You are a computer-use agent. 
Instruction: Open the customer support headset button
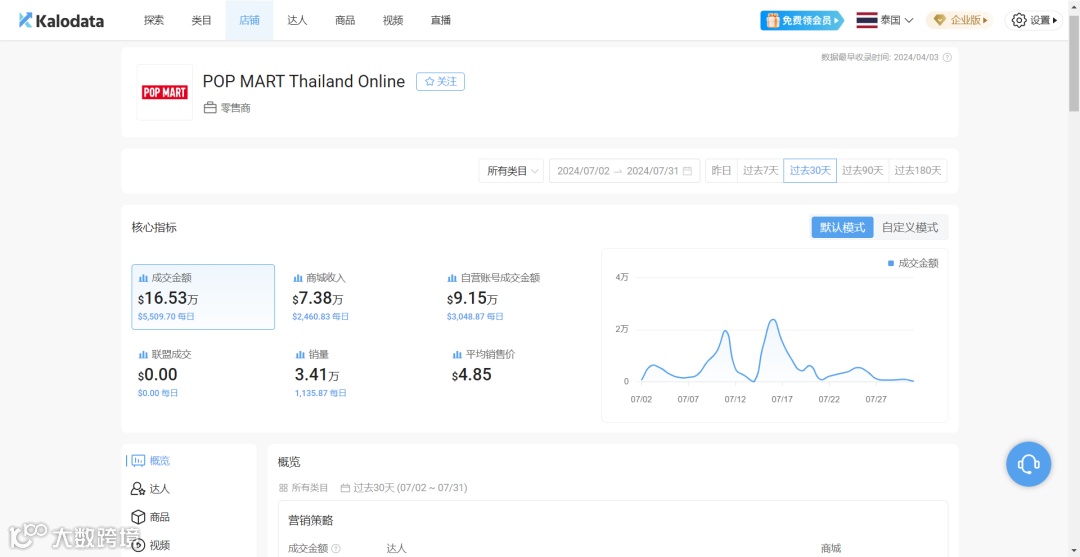coord(1028,464)
